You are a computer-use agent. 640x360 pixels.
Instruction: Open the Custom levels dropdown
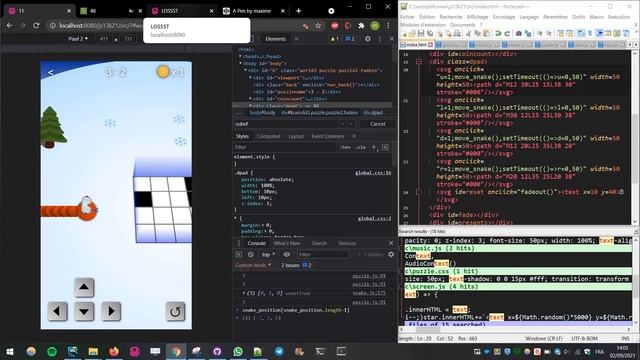tap(253, 265)
